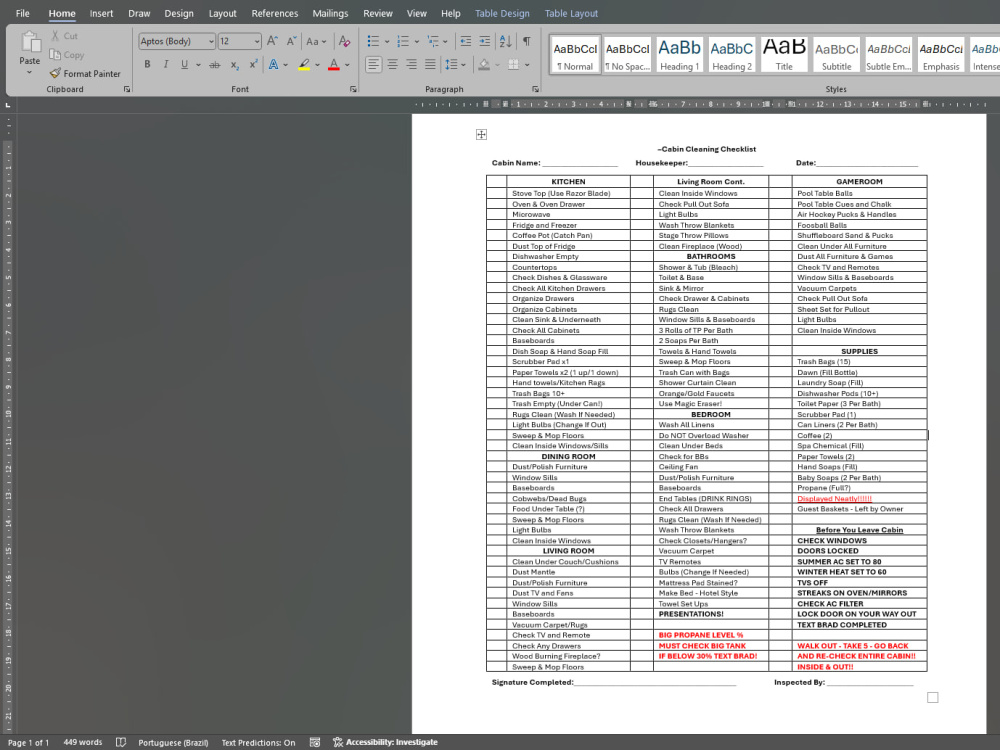The width and height of the screenshot is (1000, 750).
Task: Justify the paragraph text
Action: point(430,64)
